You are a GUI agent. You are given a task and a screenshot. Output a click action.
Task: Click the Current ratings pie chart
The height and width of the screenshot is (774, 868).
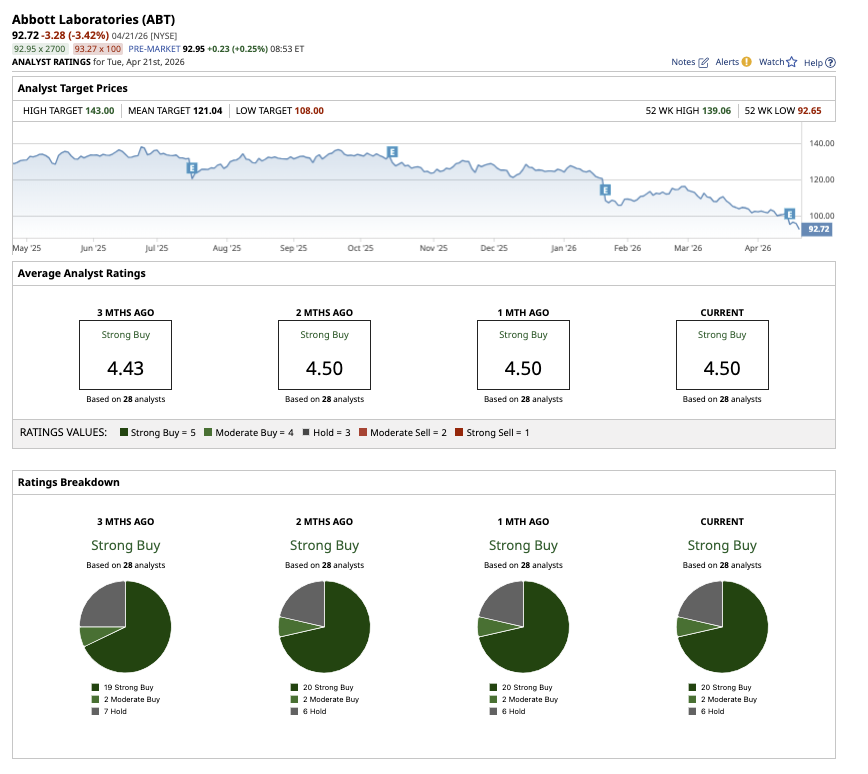click(x=722, y=626)
